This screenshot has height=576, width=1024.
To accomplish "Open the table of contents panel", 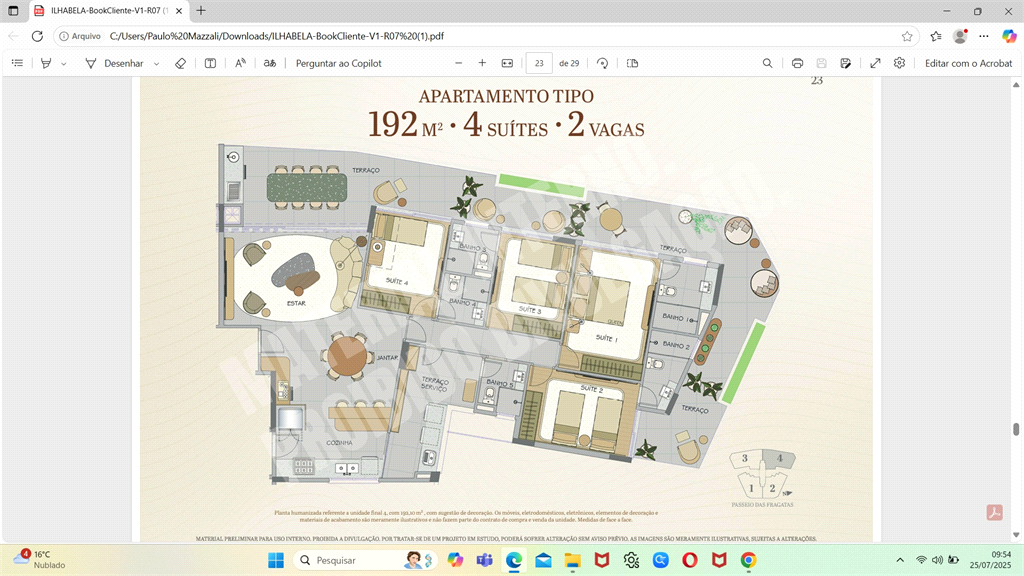I will [x=16, y=62].
